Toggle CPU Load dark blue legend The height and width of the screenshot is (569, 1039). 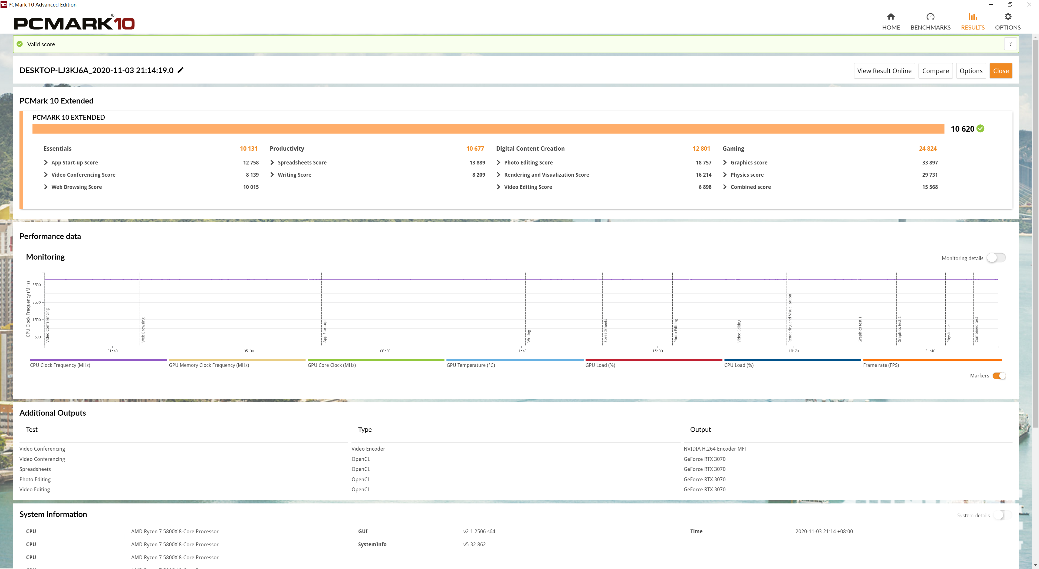793,363
